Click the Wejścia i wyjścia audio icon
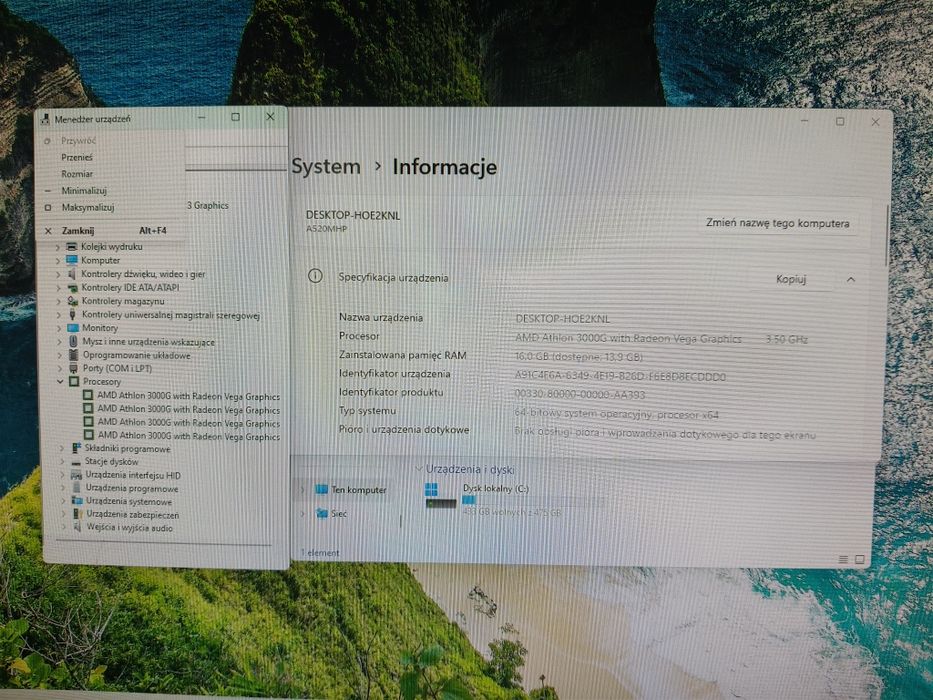This screenshot has height=700, width=933. [x=77, y=527]
